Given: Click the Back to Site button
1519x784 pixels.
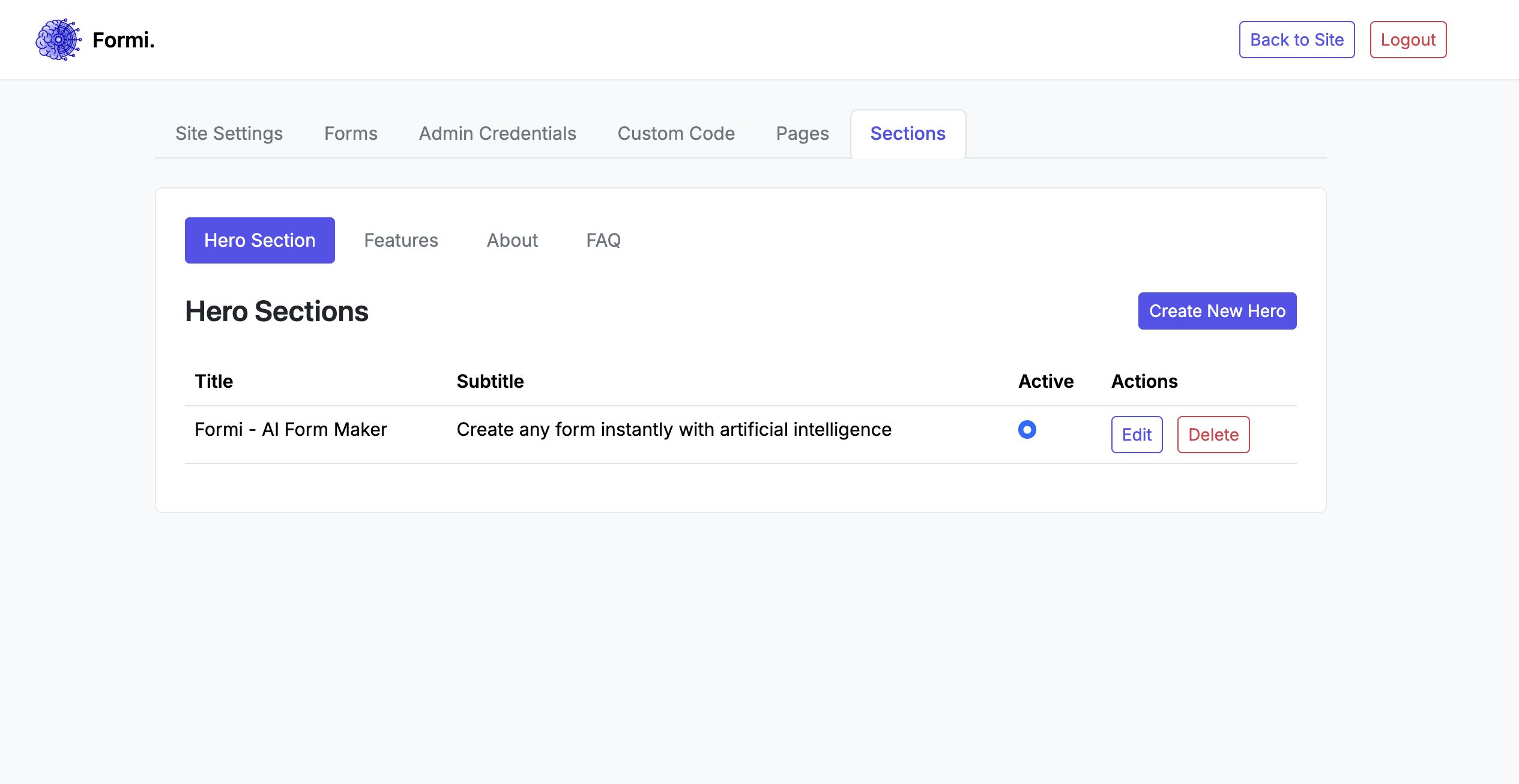Looking at the screenshot, I should (x=1296, y=40).
